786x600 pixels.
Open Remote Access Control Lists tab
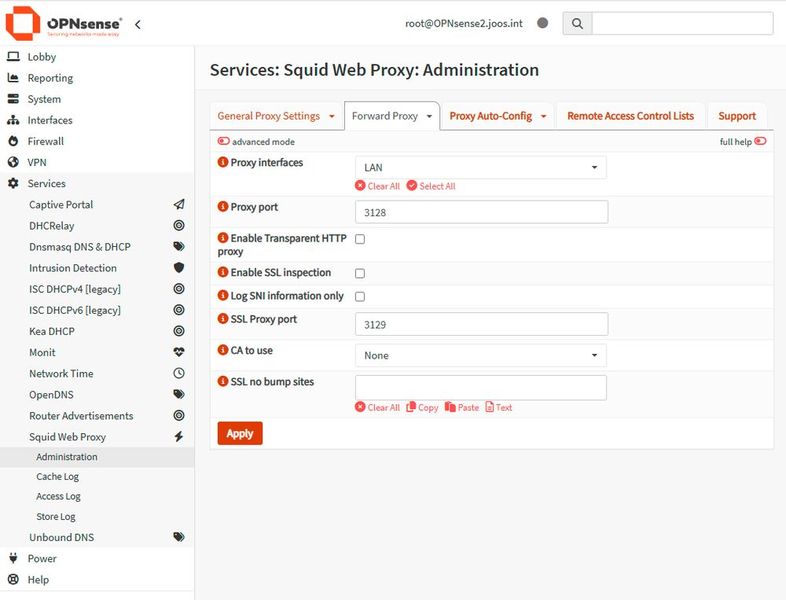631,116
